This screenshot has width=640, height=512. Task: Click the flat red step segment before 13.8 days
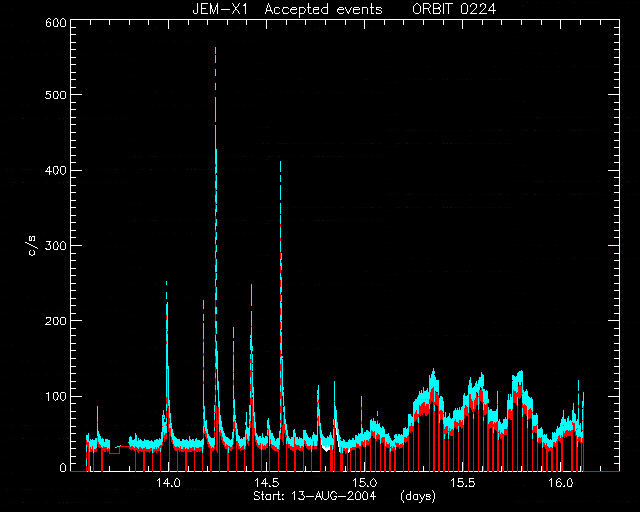(114, 453)
